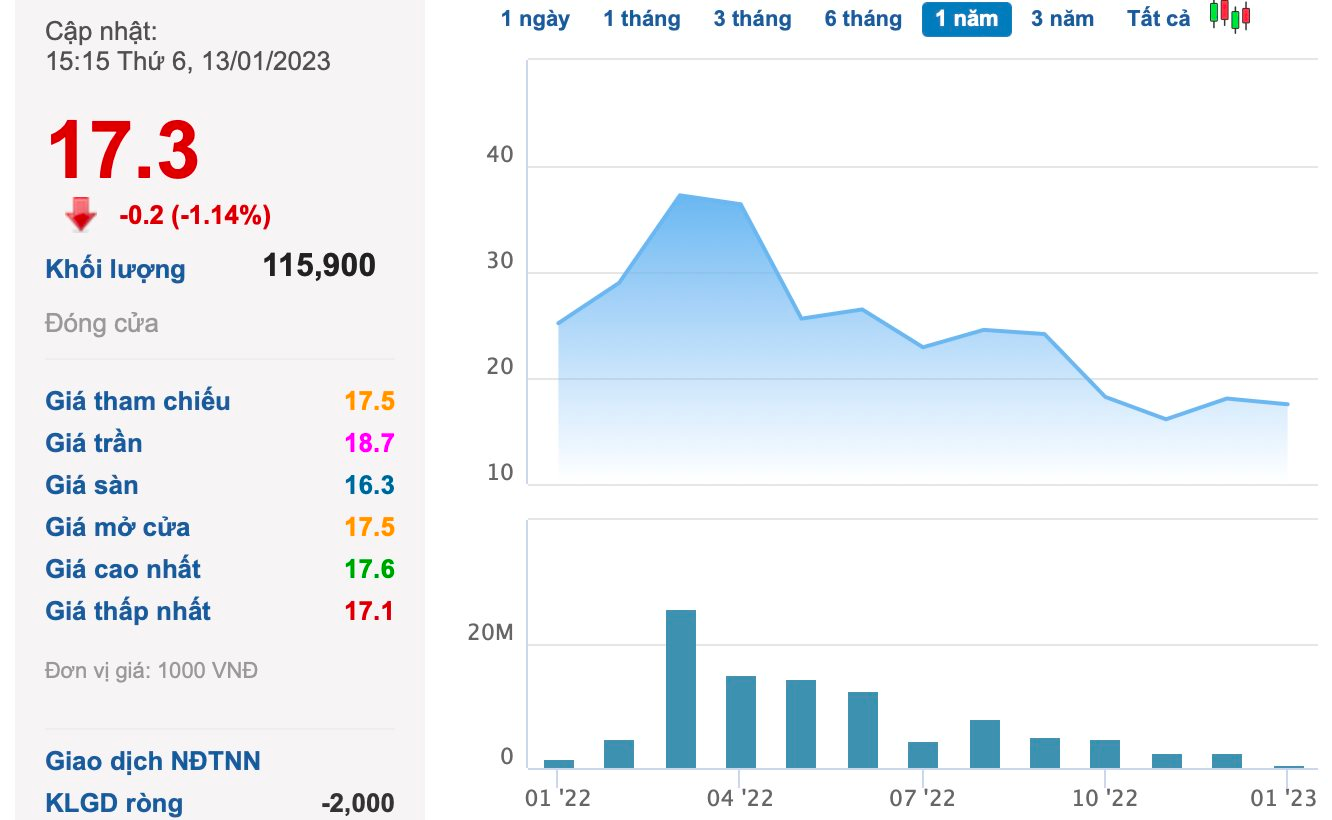Click volume bar above 07 '22 label
The height and width of the screenshot is (820, 1332).
point(923,755)
